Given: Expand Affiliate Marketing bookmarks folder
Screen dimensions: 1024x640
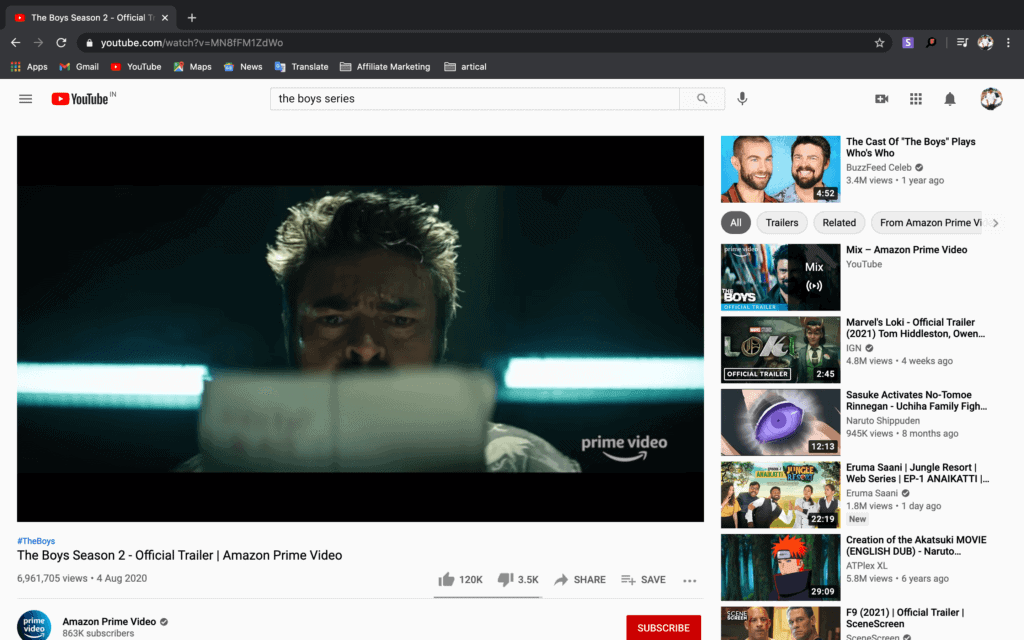Looking at the screenshot, I should coord(385,67).
